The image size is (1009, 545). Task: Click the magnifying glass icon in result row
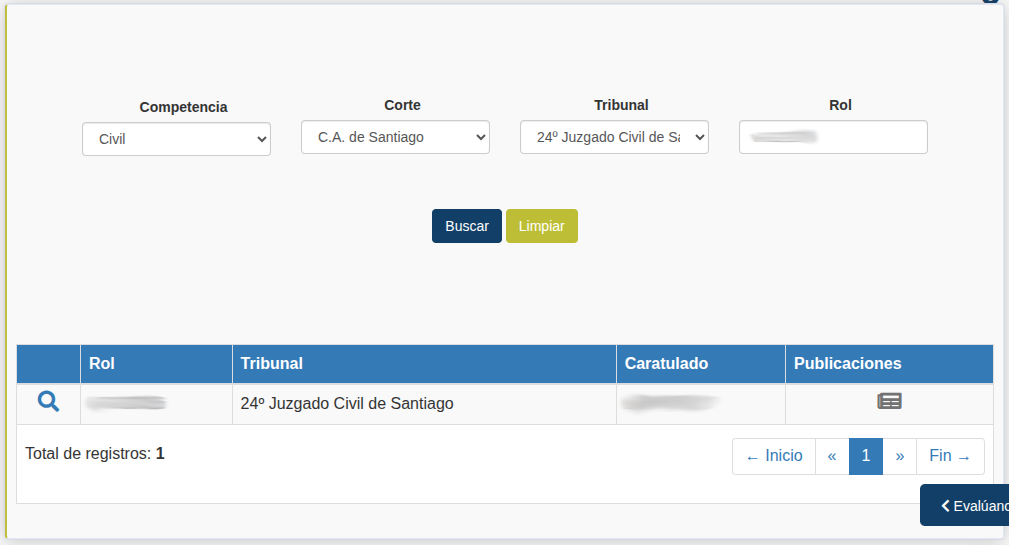coord(48,402)
